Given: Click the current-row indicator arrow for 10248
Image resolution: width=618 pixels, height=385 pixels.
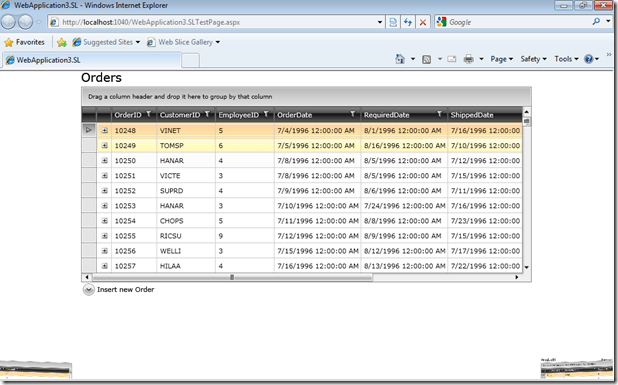Looking at the screenshot, I should 89,130.
